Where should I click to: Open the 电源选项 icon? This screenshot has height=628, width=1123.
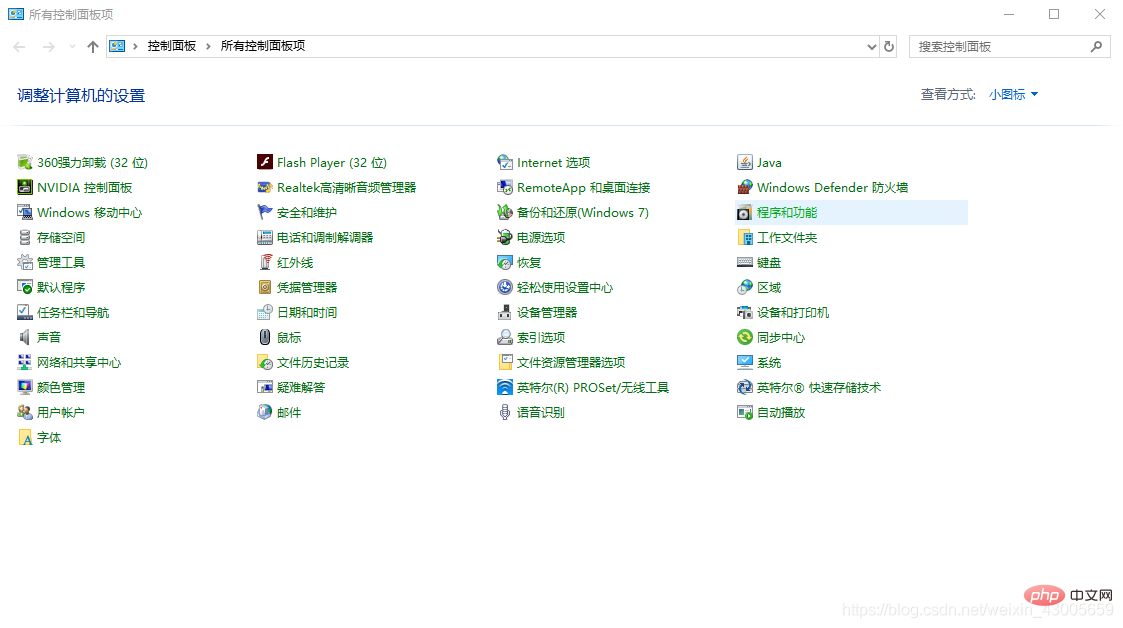click(504, 238)
